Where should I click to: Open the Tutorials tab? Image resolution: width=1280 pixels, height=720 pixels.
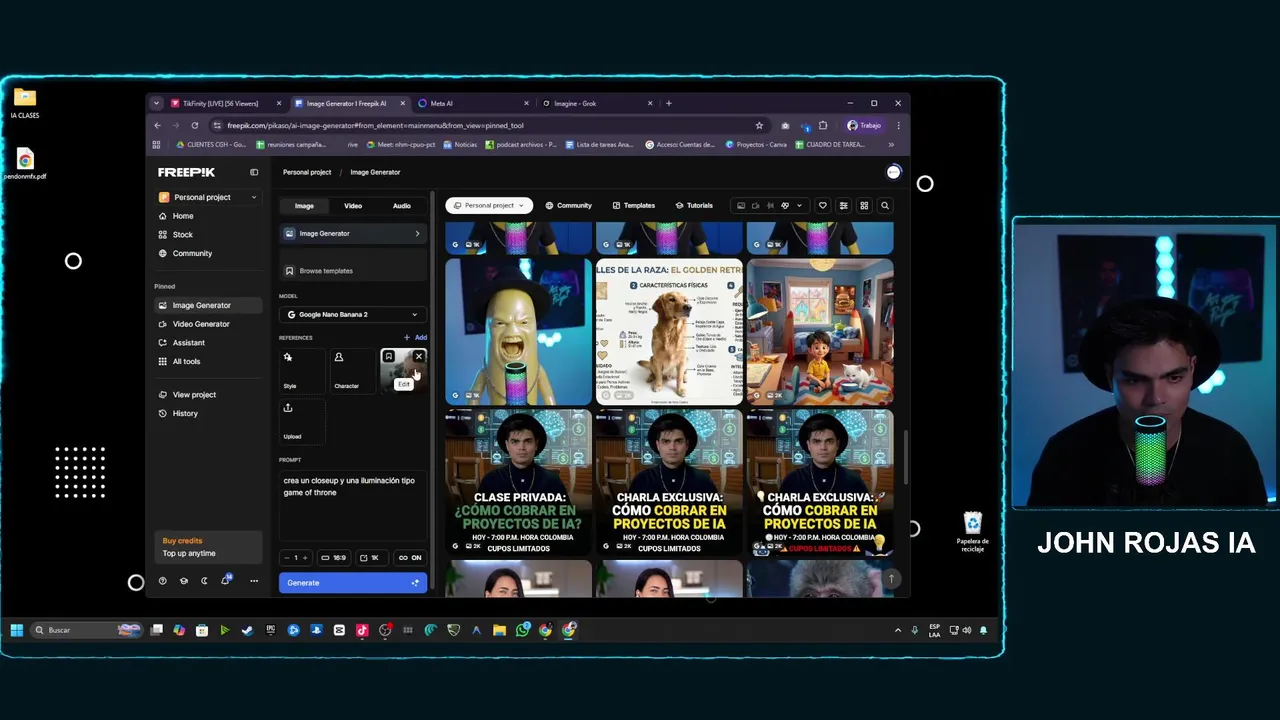pos(694,206)
